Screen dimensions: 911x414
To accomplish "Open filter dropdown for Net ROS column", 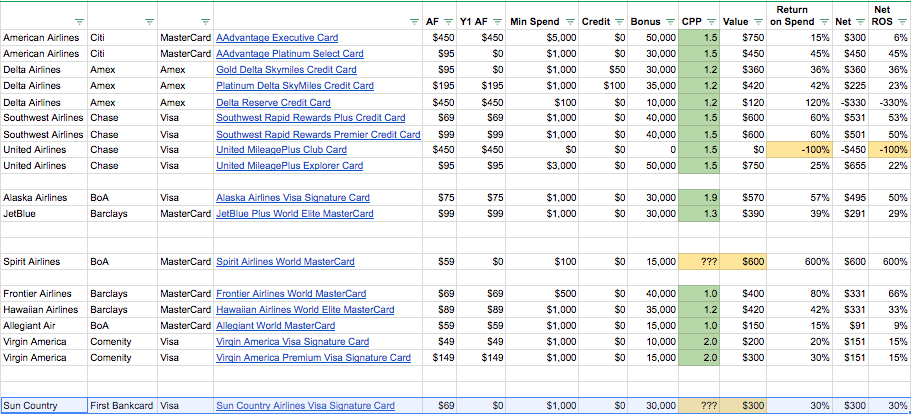I will [902, 22].
